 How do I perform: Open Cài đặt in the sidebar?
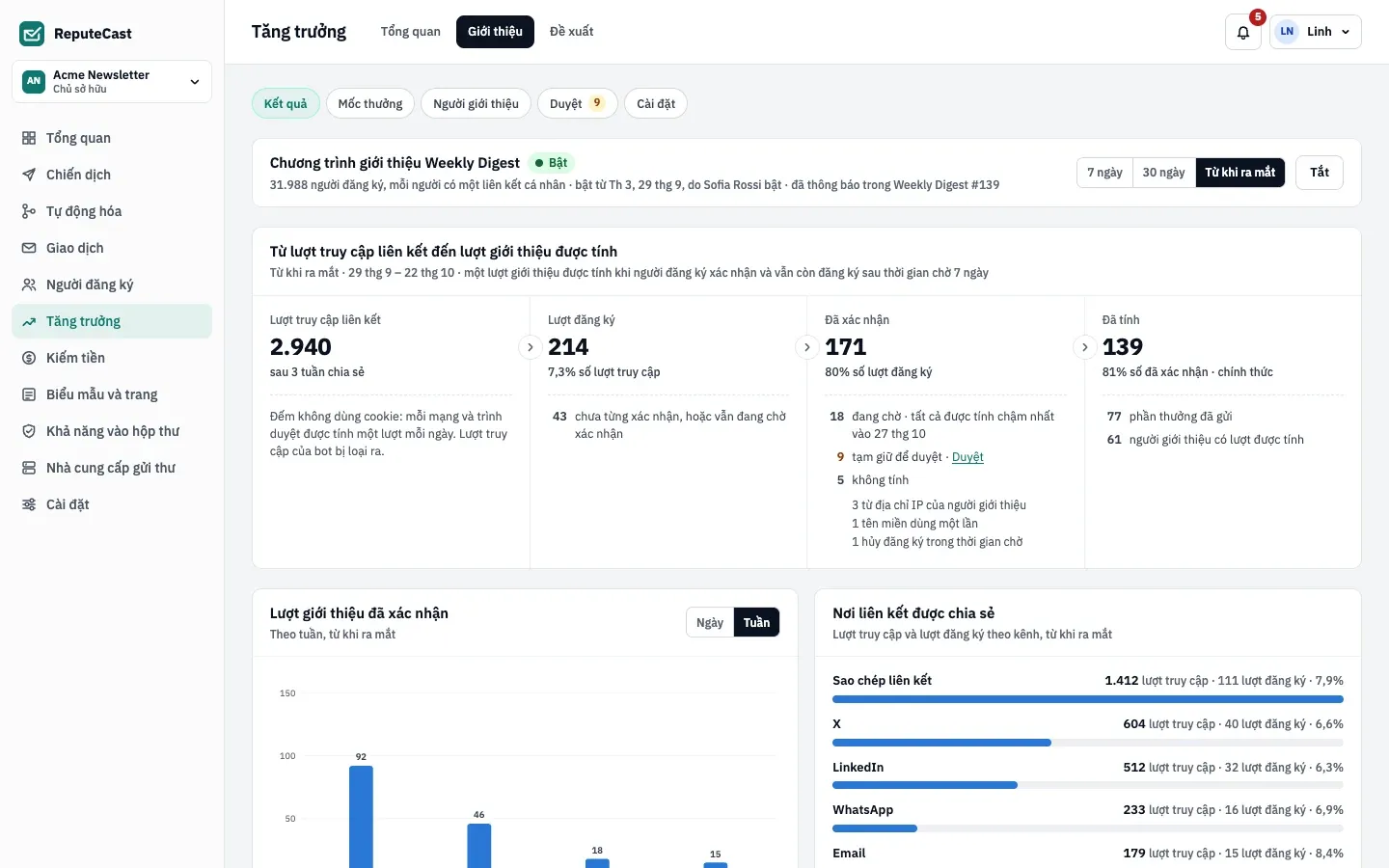pos(112,504)
